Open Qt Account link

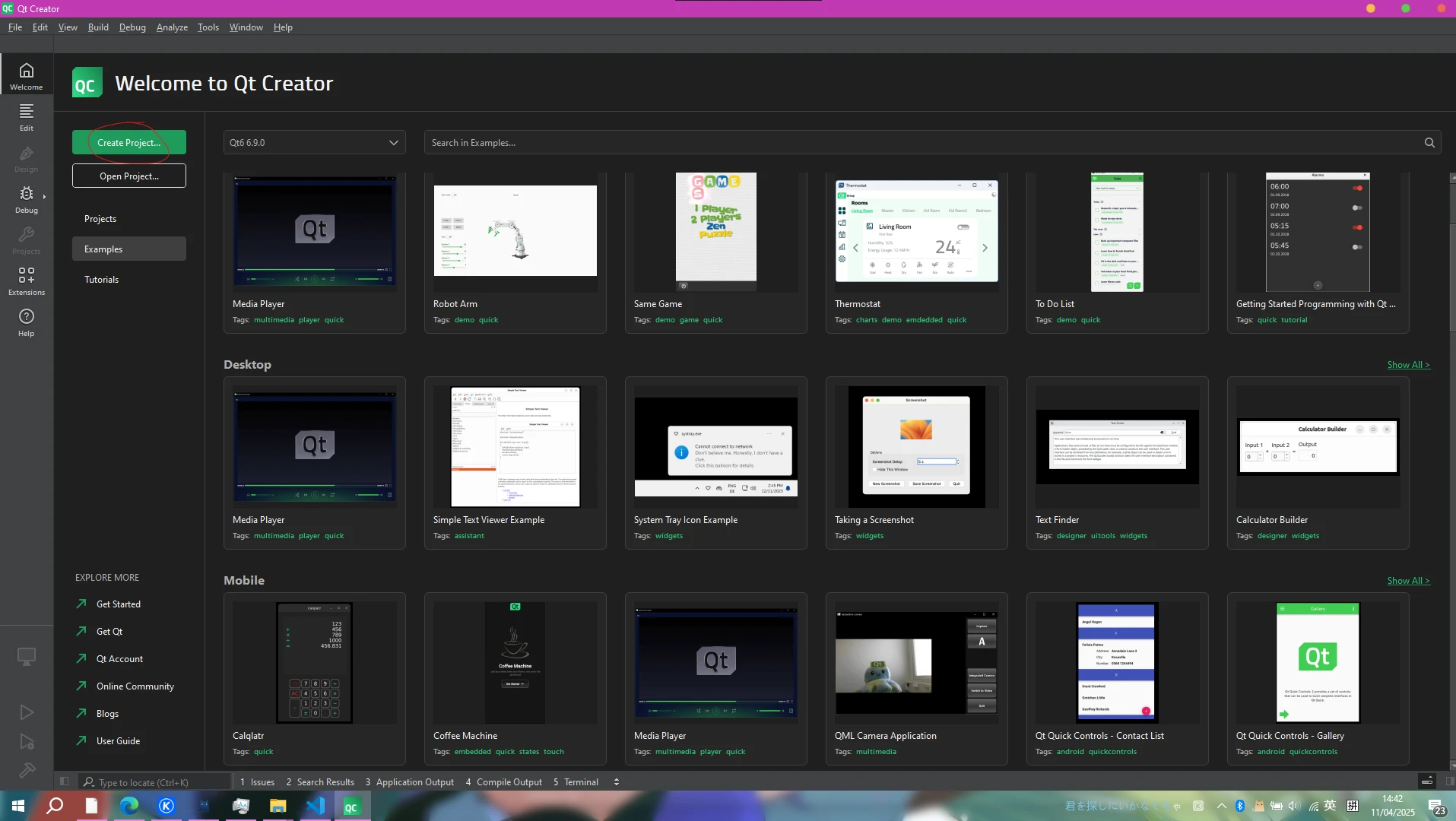(x=119, y=659)
